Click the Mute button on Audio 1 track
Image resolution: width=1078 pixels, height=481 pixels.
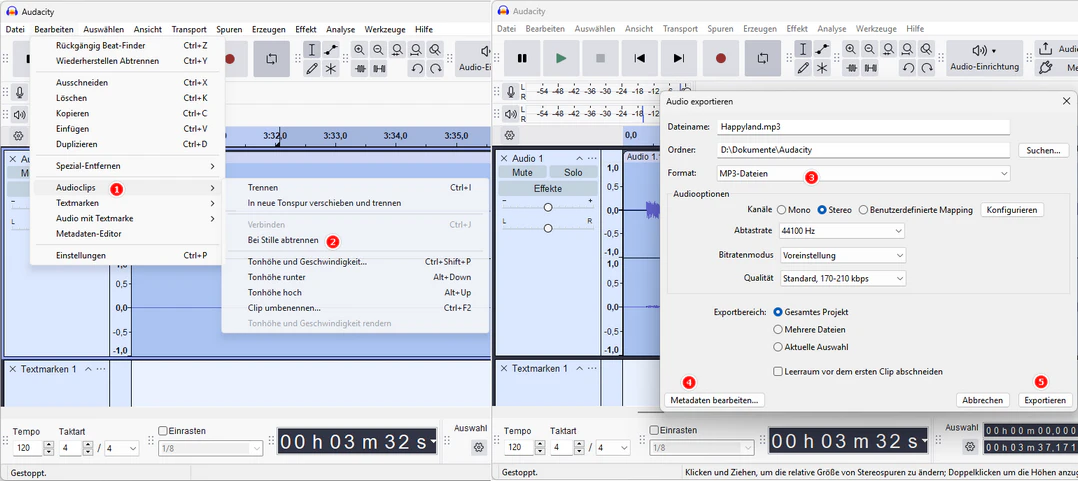click(523, 172)
